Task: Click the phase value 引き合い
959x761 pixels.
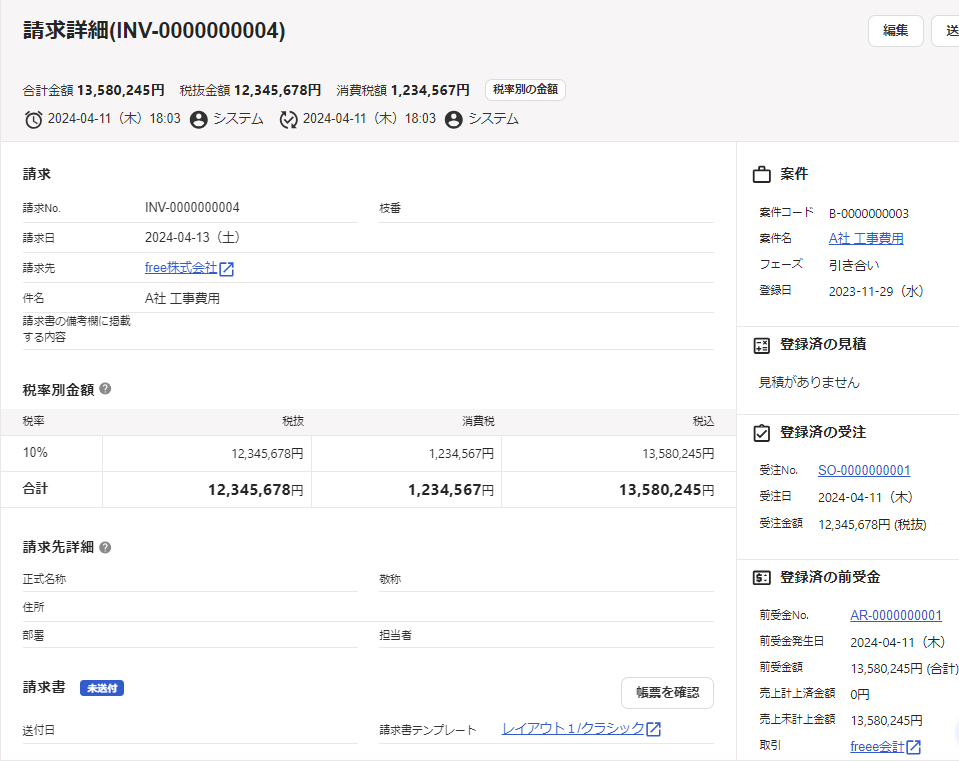Action: pos(854,265)
